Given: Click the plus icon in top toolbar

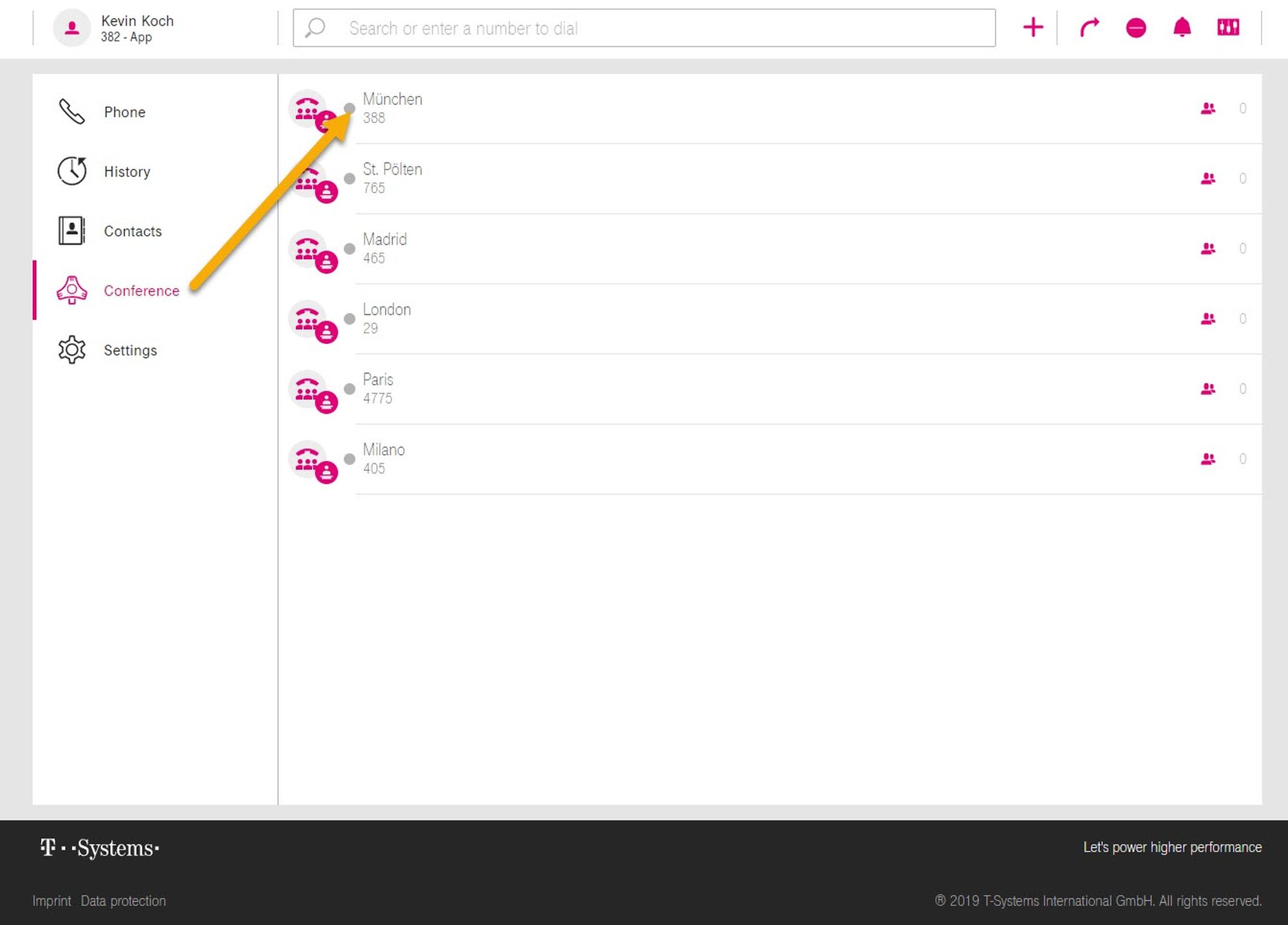Looking at the screenshot, I should point(1033,28).
